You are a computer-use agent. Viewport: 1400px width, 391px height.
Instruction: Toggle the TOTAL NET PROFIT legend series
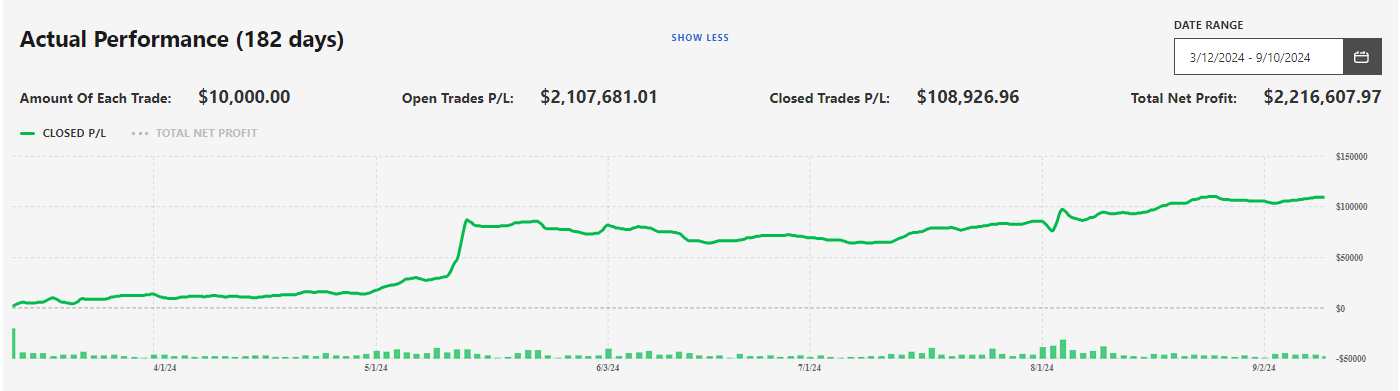tap(194, 132)
